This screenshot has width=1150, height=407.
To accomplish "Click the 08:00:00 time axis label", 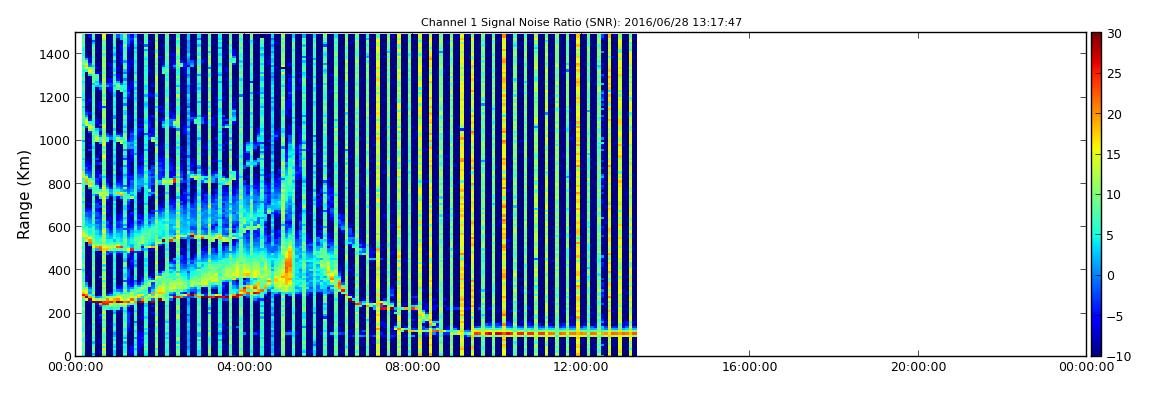I will click(x=413, y=368).
